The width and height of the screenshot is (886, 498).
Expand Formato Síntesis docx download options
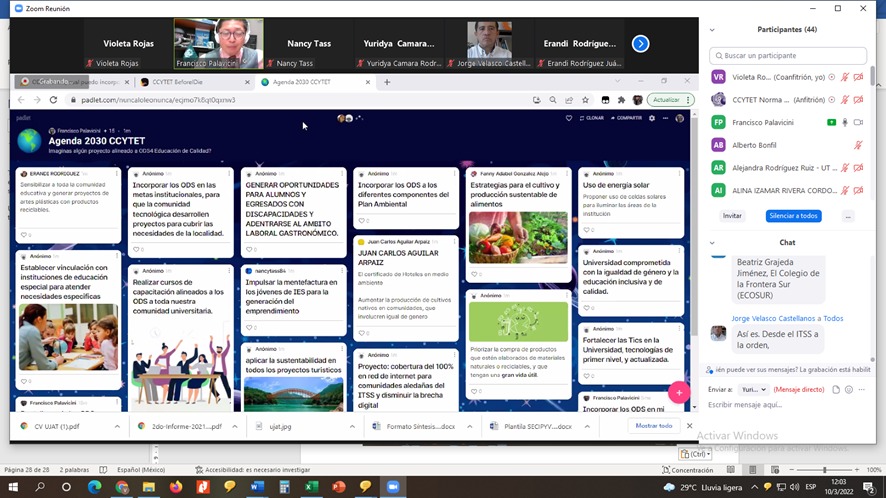click(x=470, y=427)
